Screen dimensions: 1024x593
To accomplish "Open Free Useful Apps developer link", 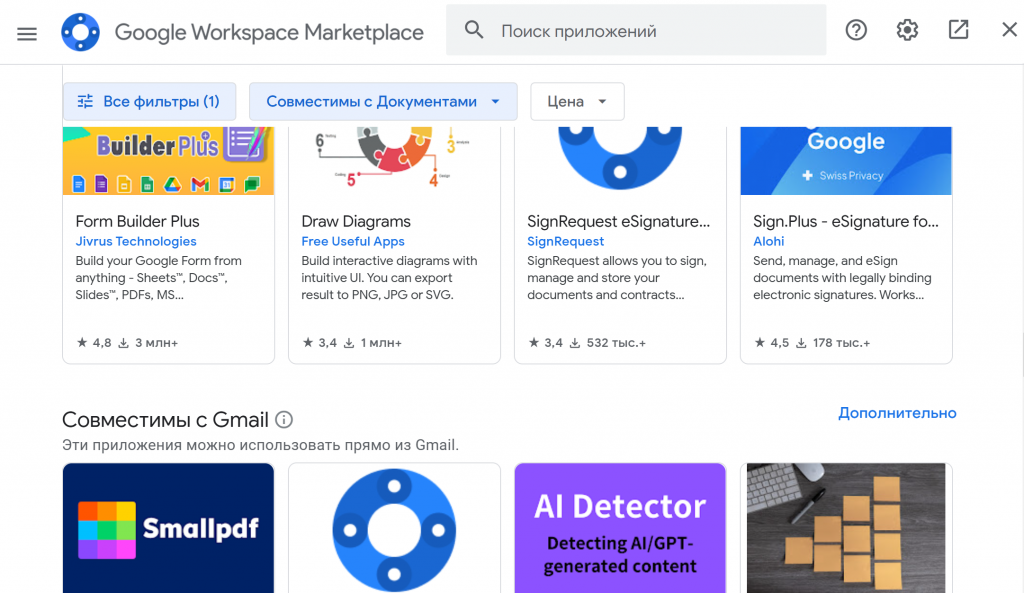I will tap(353, 241).
